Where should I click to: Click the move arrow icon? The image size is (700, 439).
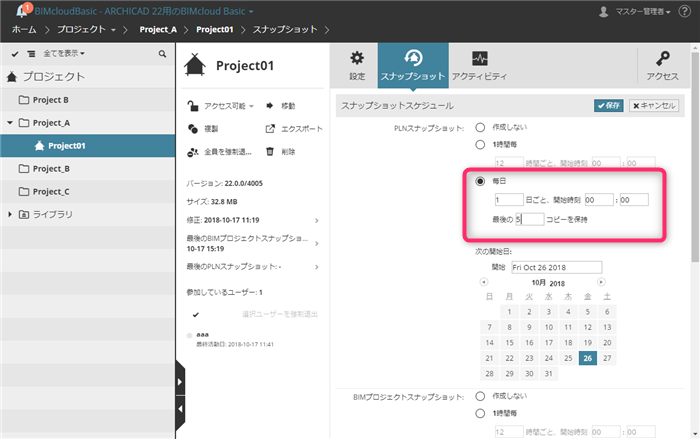point(270,106)
